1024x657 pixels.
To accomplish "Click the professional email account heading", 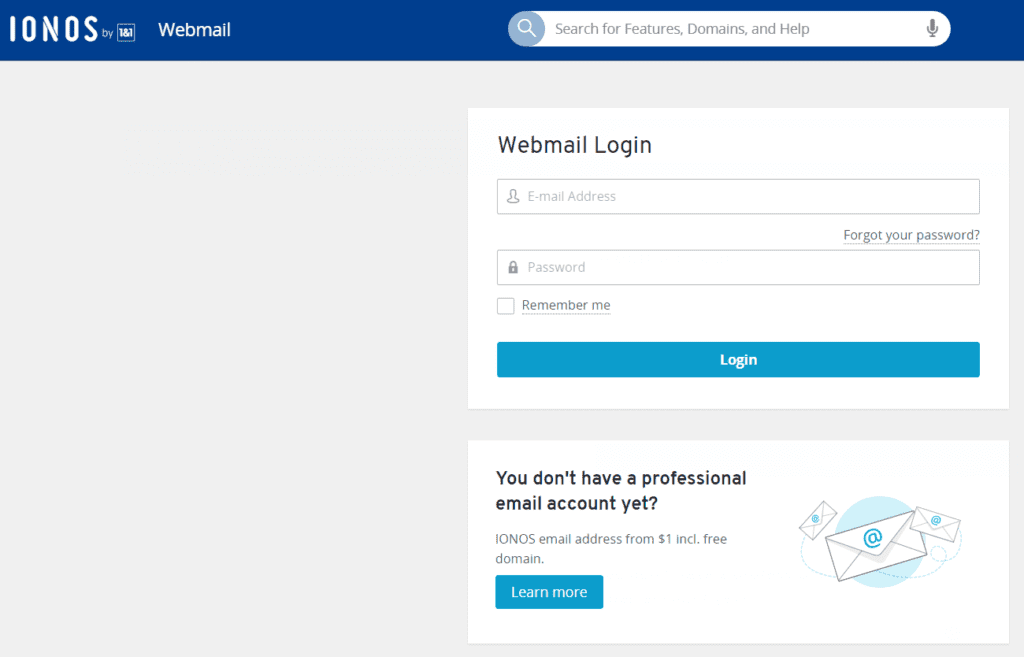I will click(620, 490).
